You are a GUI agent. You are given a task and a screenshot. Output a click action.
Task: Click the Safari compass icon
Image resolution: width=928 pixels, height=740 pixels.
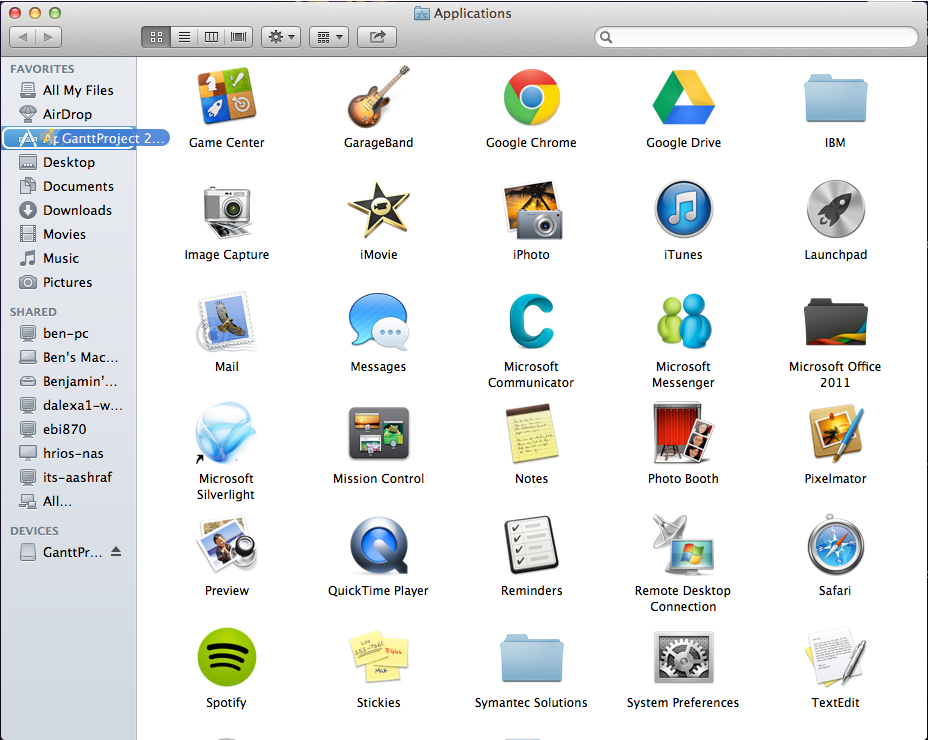(835, 545)
